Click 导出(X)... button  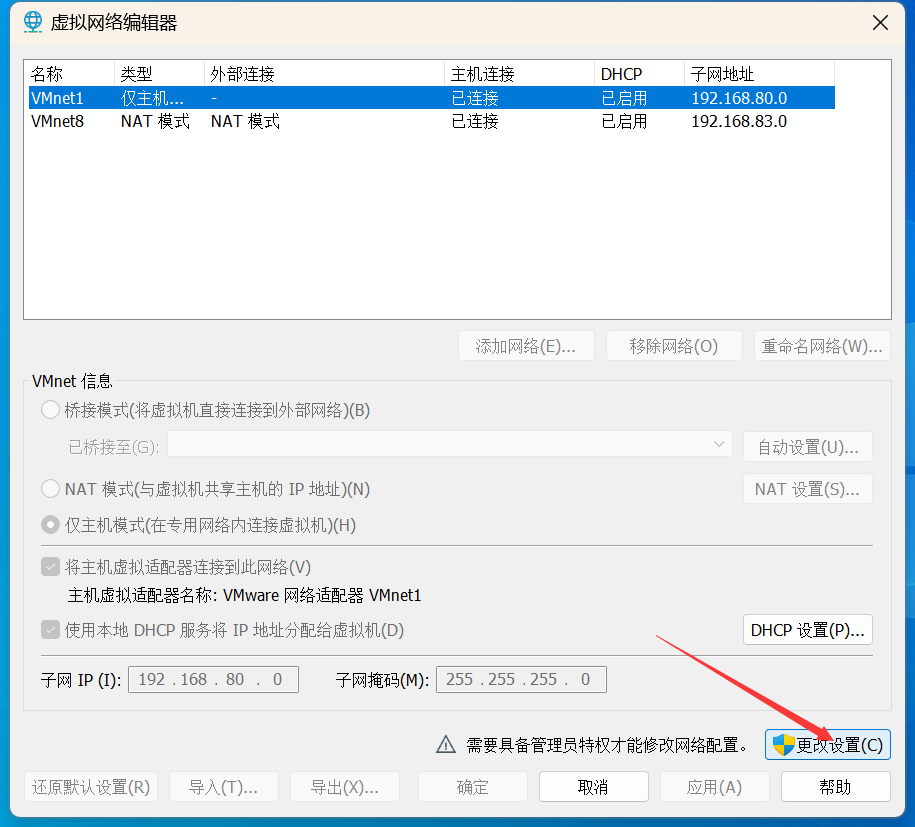345,787
